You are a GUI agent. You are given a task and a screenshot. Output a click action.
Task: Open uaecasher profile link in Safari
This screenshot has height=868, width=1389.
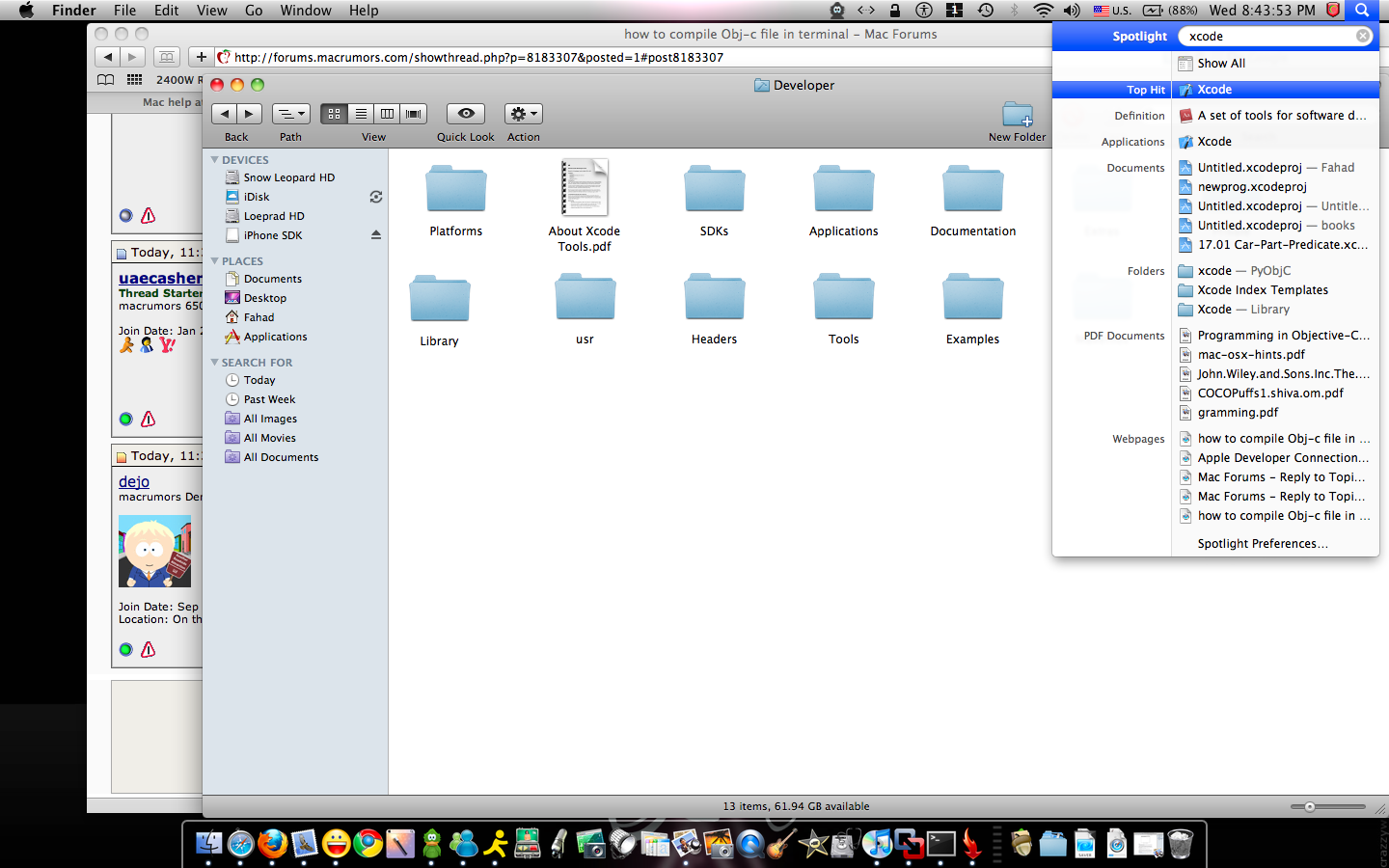[160, 278]
